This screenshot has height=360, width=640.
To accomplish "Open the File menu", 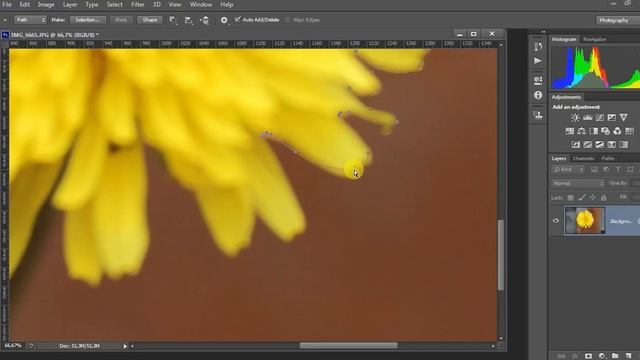I will [7, 5].
